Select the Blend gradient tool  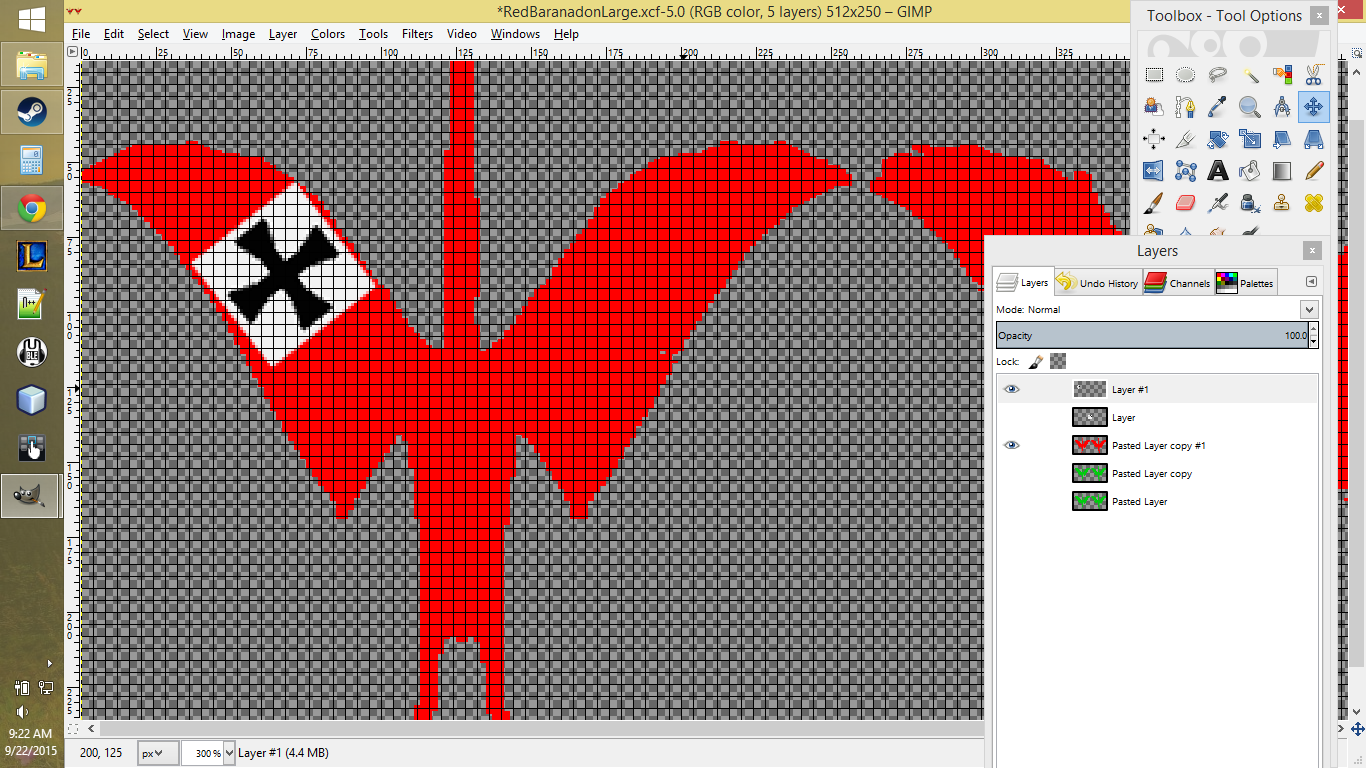point(1282,171)
